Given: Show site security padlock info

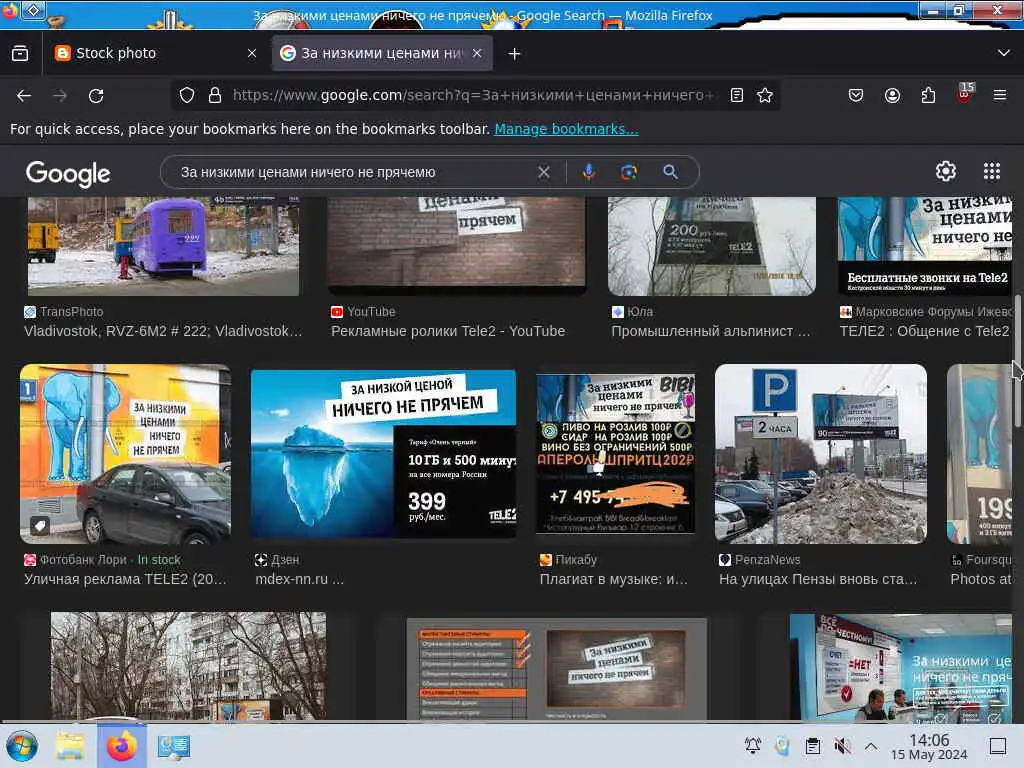Looking at the screenshot, I should (214, 95).
